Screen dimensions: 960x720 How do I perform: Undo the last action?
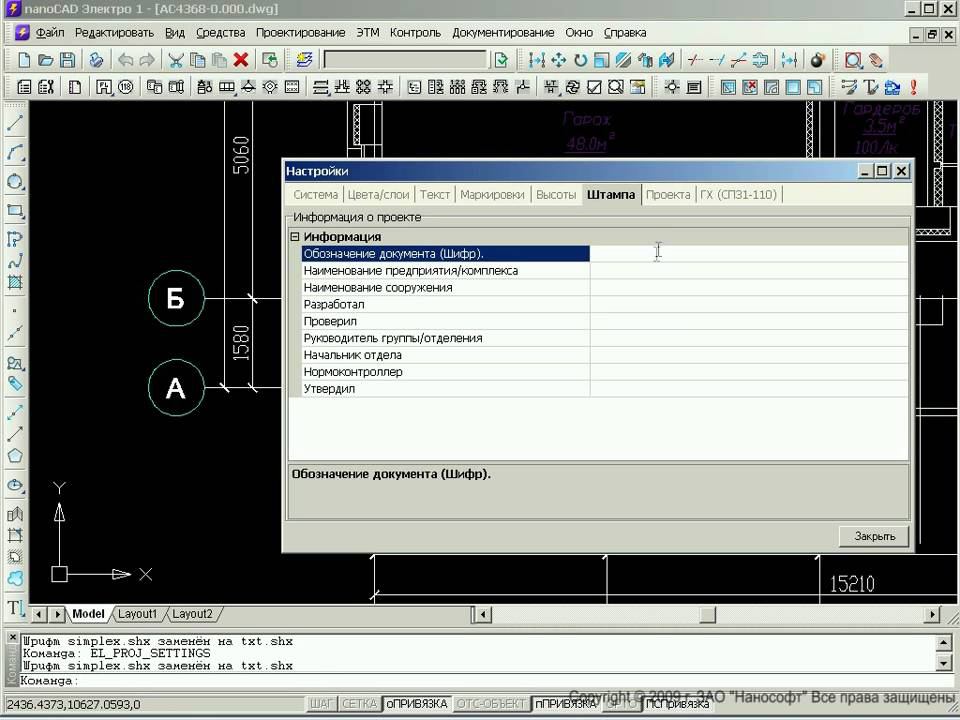pyautogui.click(x=126, y=60)
